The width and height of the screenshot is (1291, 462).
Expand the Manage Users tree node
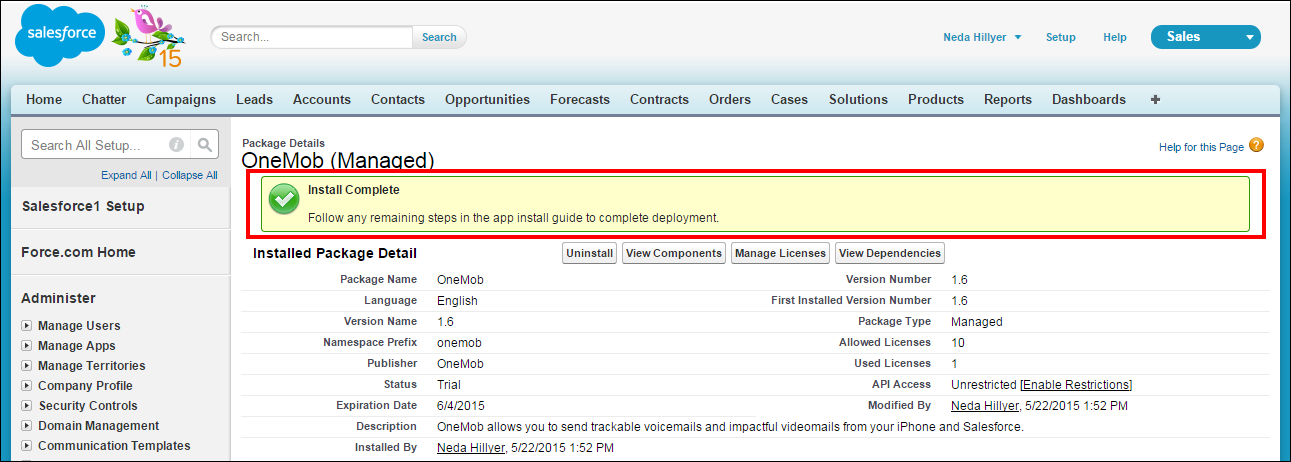tap(27, 326)
